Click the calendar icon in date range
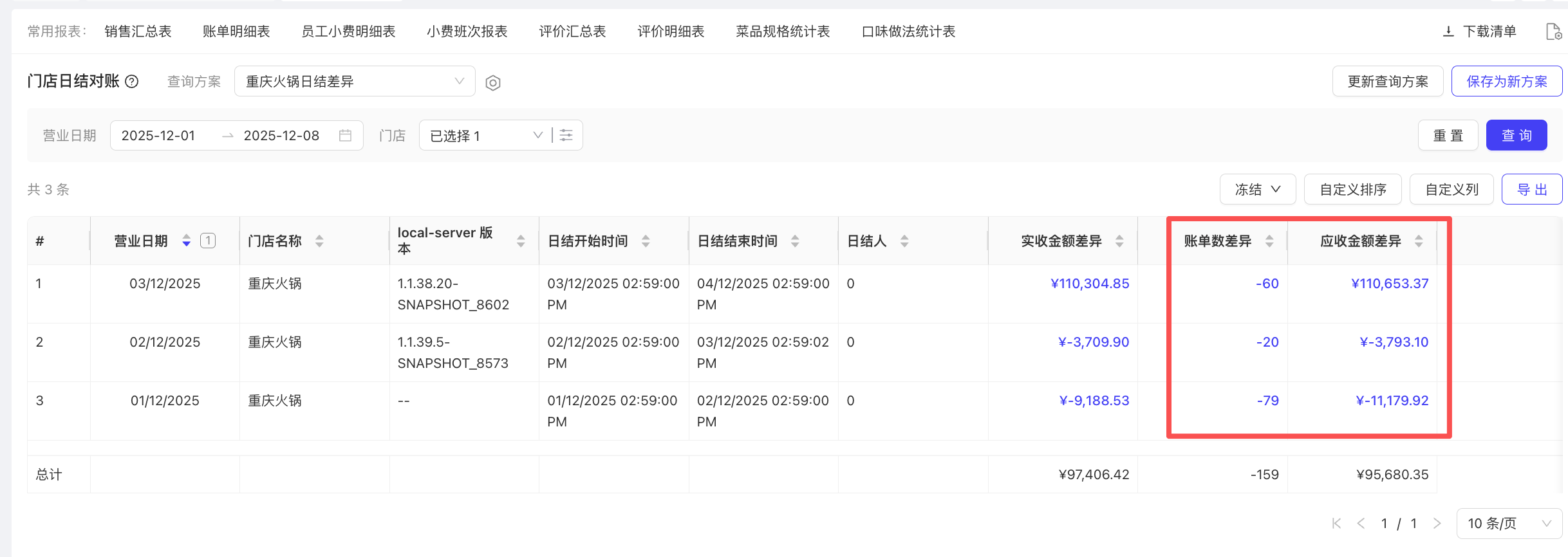 pyautogui.click(x=346, y=136)
